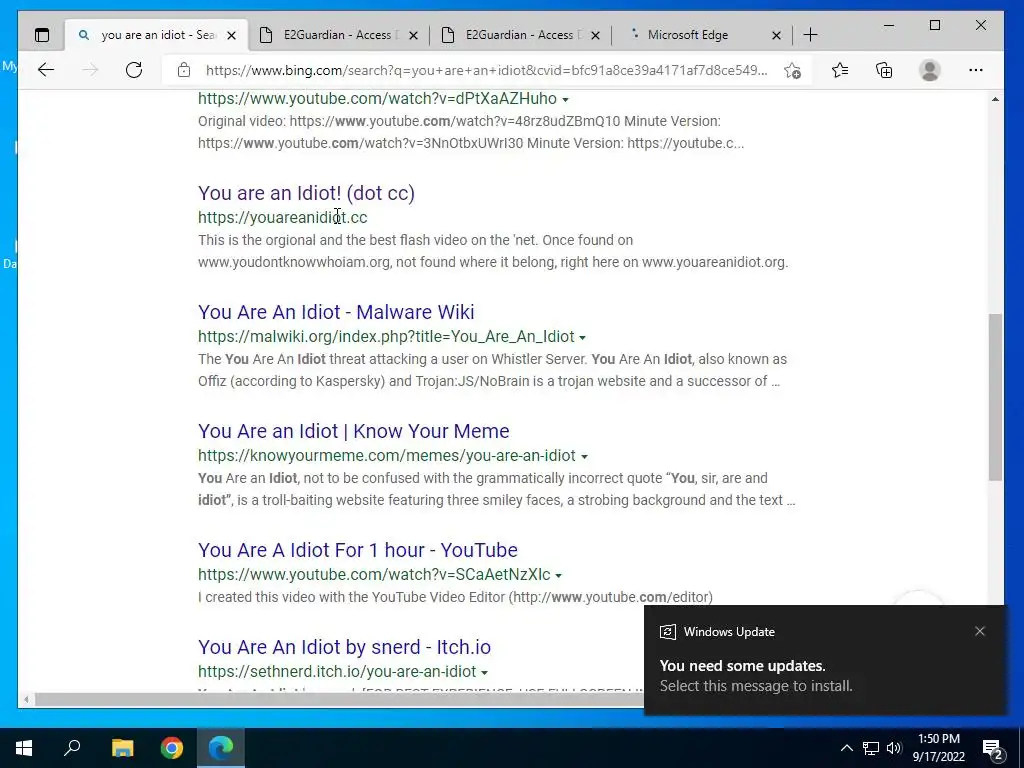The image size is (1024, 768).
Task: Open the Collections icon
Action: [884, 70]
